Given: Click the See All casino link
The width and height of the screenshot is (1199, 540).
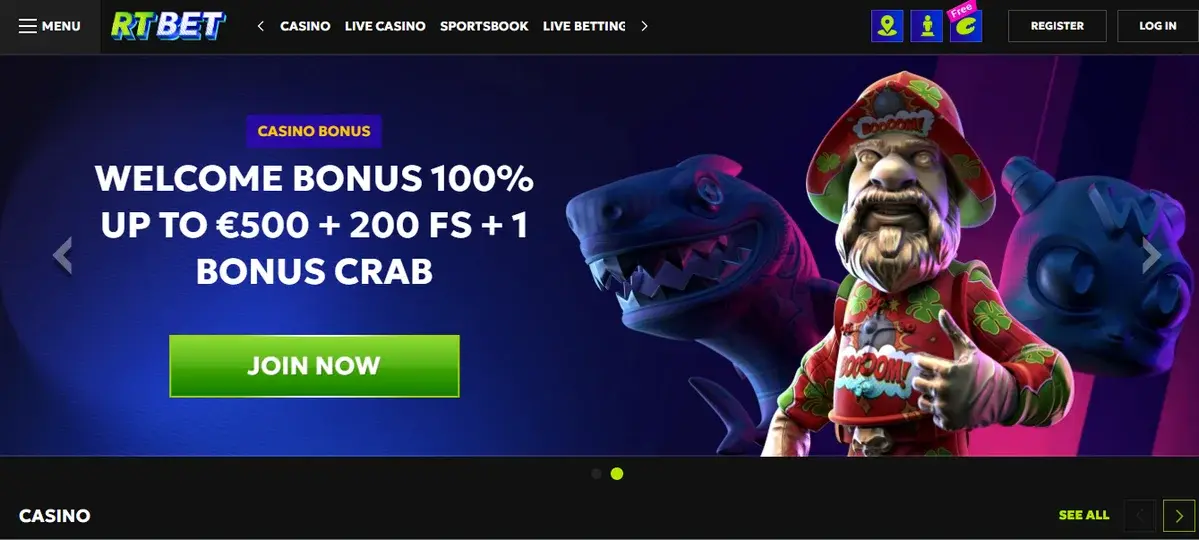Looking at the screenshot, I should (x=1084, y=516).
